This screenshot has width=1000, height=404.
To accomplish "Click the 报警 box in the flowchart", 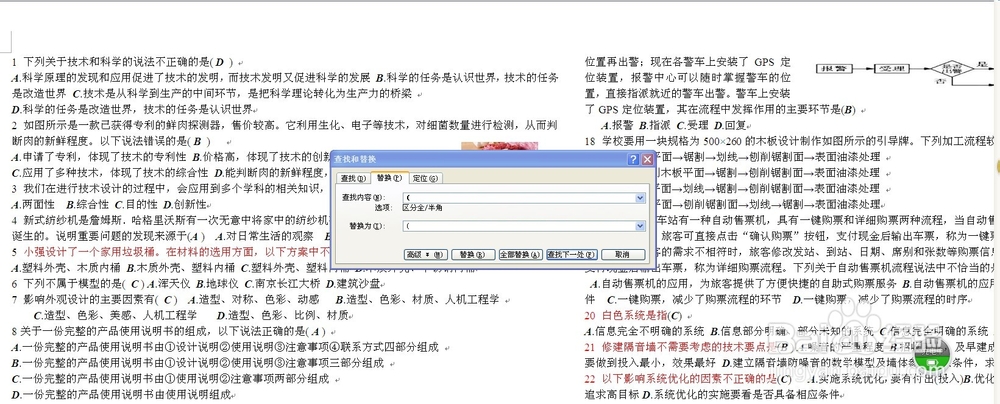I will pyautogui.click(x=834, y=68).
